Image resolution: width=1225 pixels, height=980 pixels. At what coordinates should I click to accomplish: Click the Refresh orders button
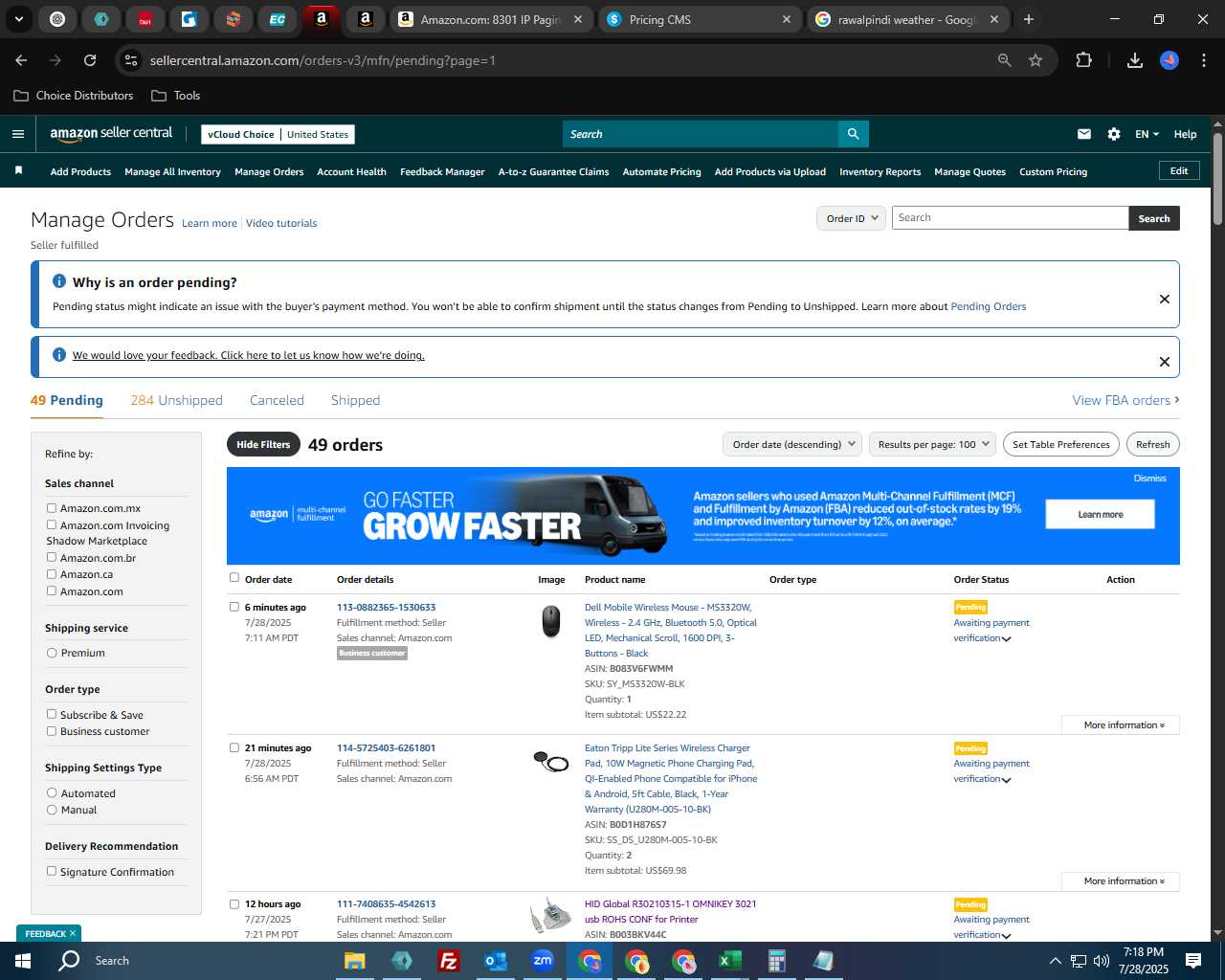coord(1152,444)
